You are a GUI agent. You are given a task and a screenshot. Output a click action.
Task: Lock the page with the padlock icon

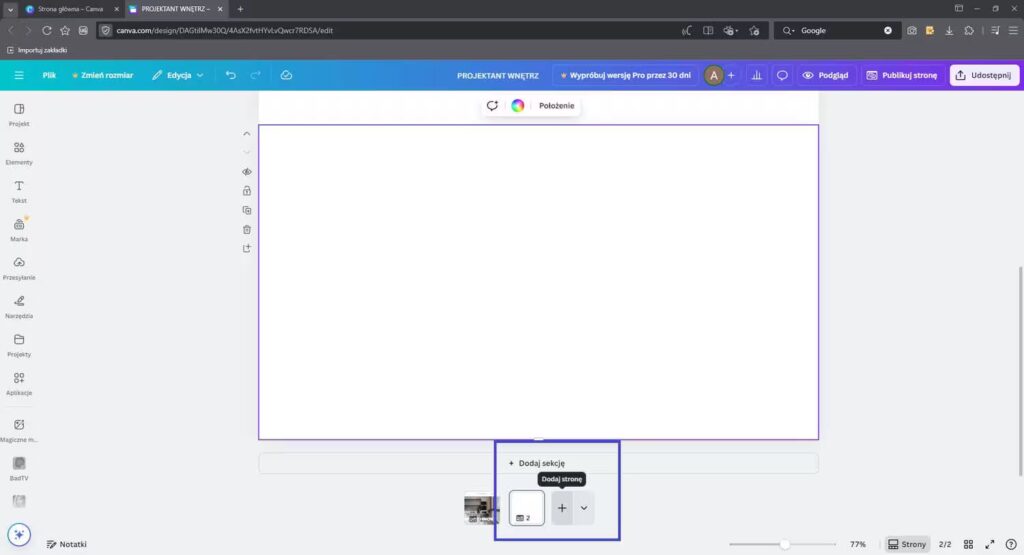(247, 191)
